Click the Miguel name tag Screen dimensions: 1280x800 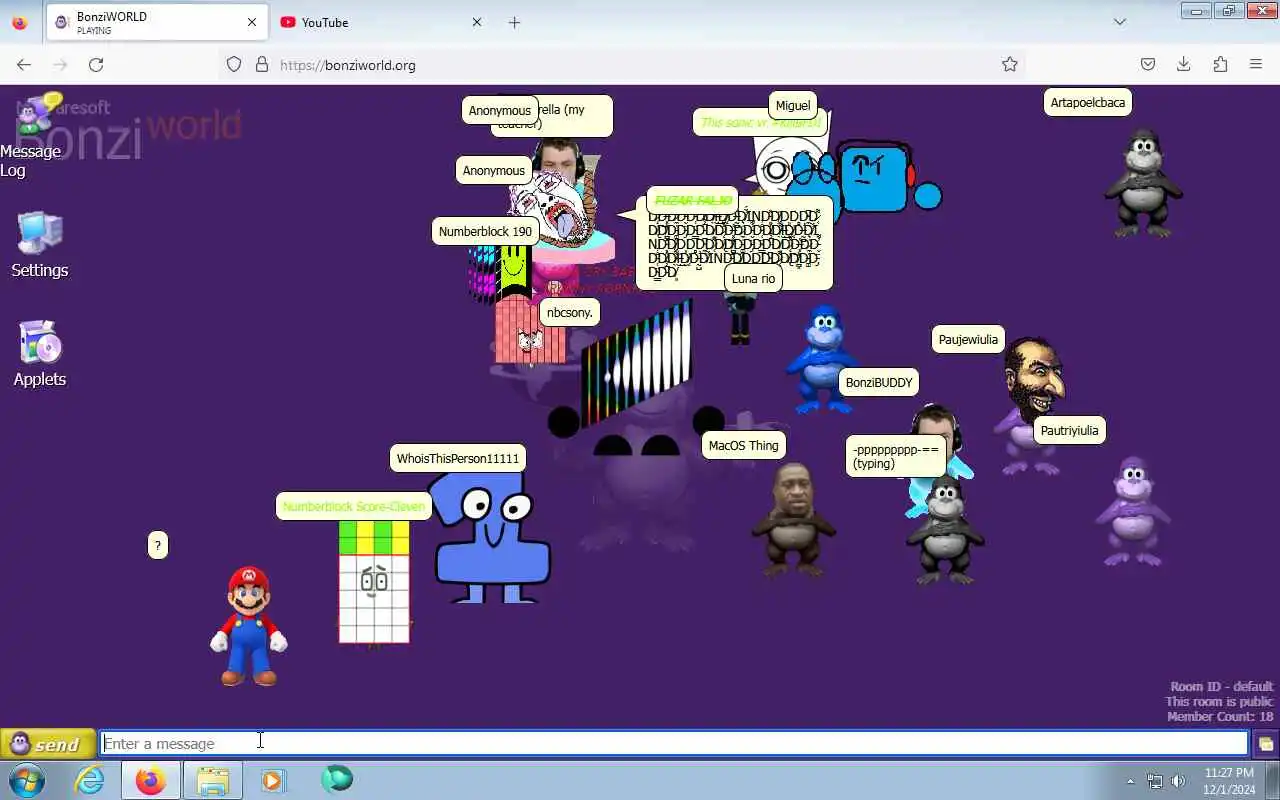pyautogui.click(x=793, y=105)
